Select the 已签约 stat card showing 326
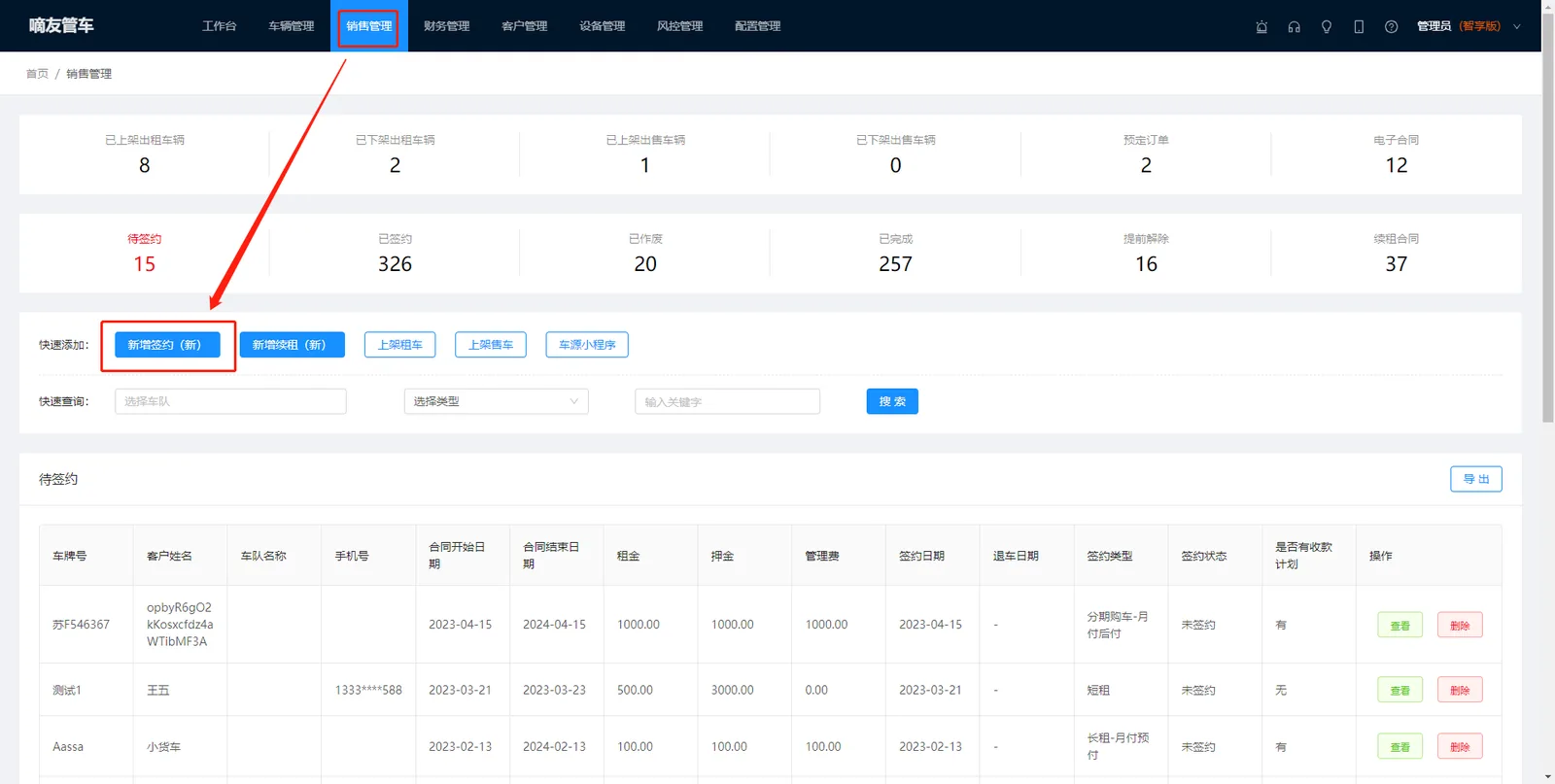This screenshot has height=784, width=1555. pyautogui.click(x=395, y=253)
